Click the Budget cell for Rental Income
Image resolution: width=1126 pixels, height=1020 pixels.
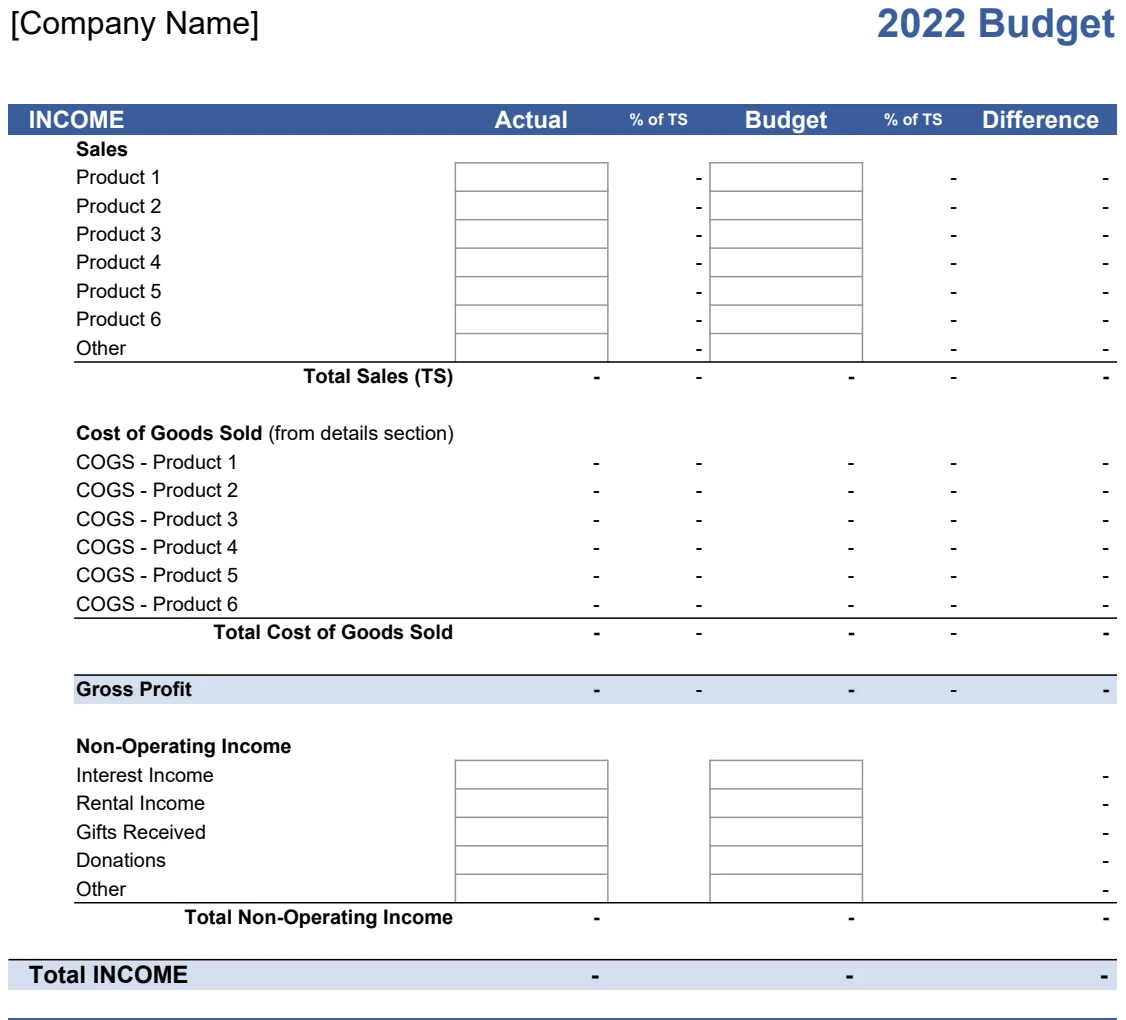(x=786, y=803)
